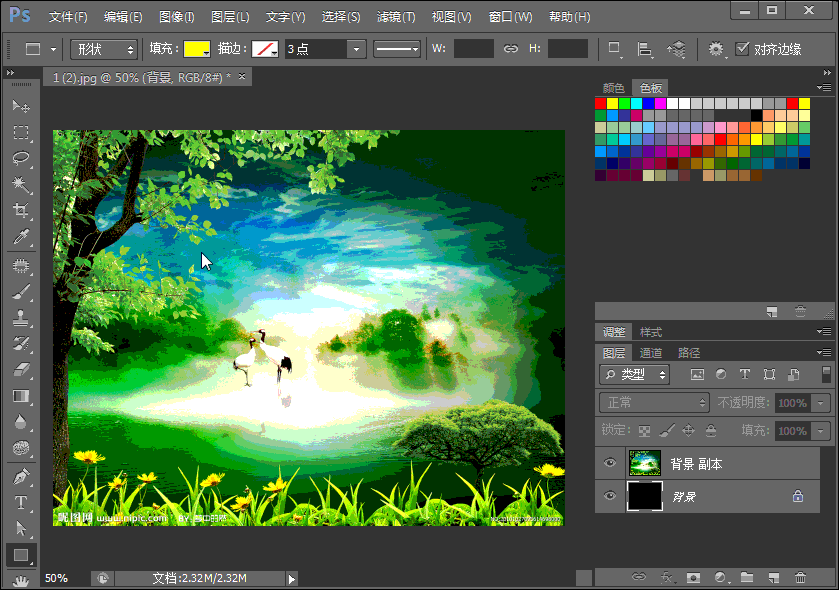Select the Move tool
Viewport: 839px width, 590px height.
[x=21, y=106]
